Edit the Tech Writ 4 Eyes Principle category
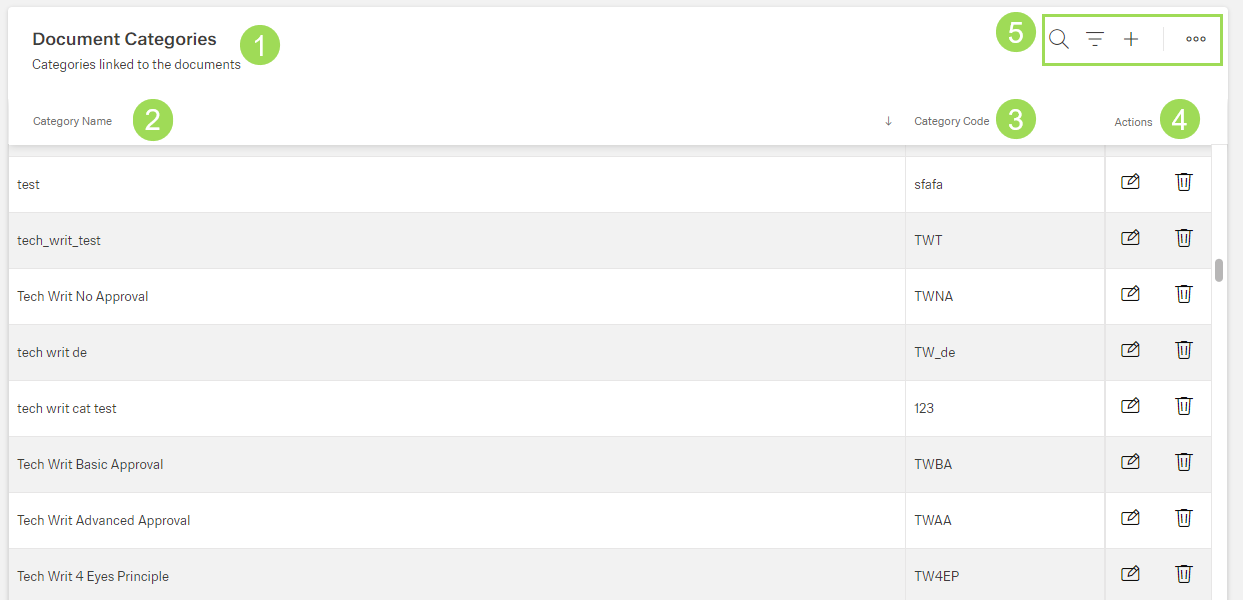Image resolution: width=1243 pixels, height=600 pixels. coord(1130,574)
